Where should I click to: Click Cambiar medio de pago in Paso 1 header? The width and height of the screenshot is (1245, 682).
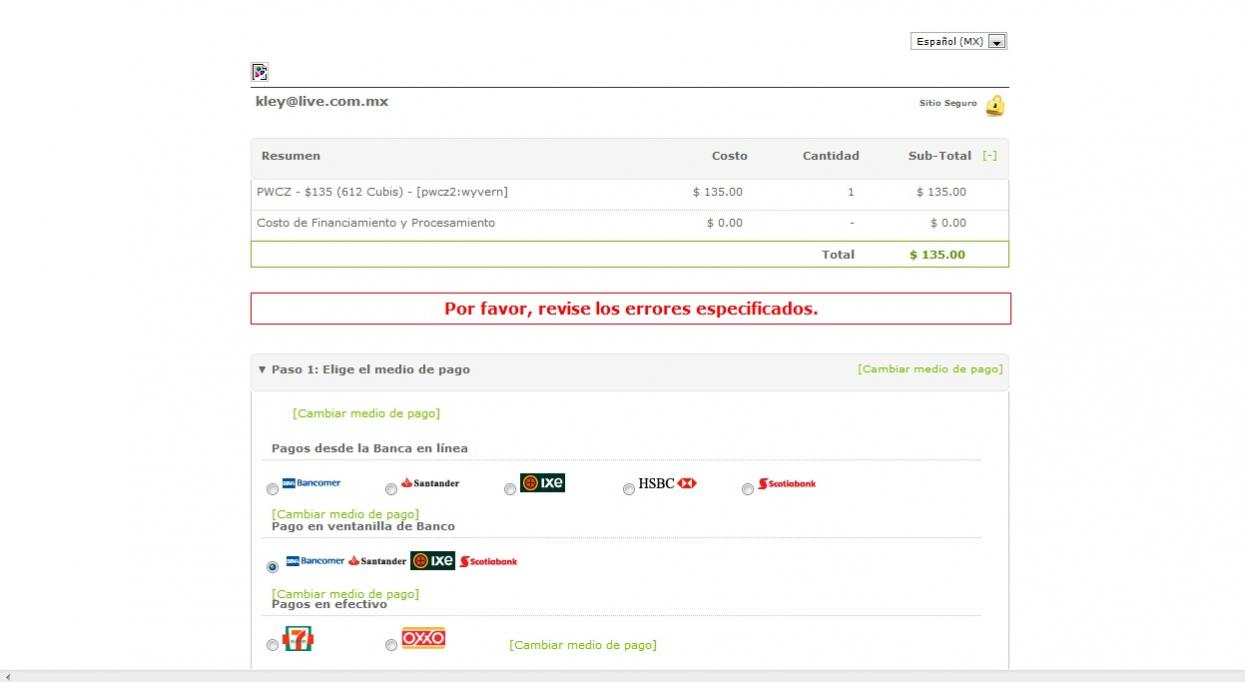click(x=930, y=369)
